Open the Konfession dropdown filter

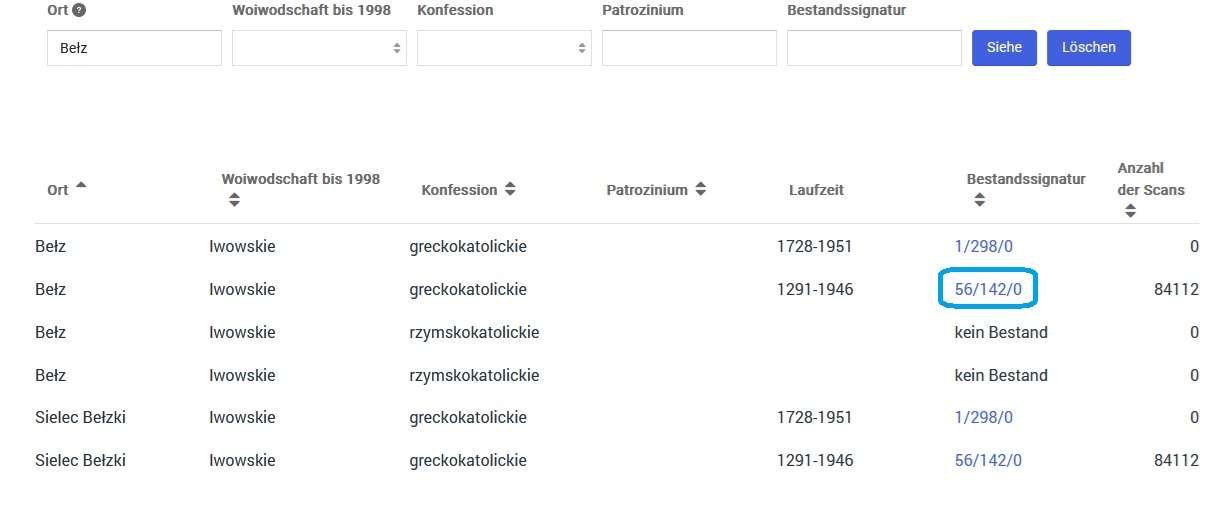click(504, 48)
